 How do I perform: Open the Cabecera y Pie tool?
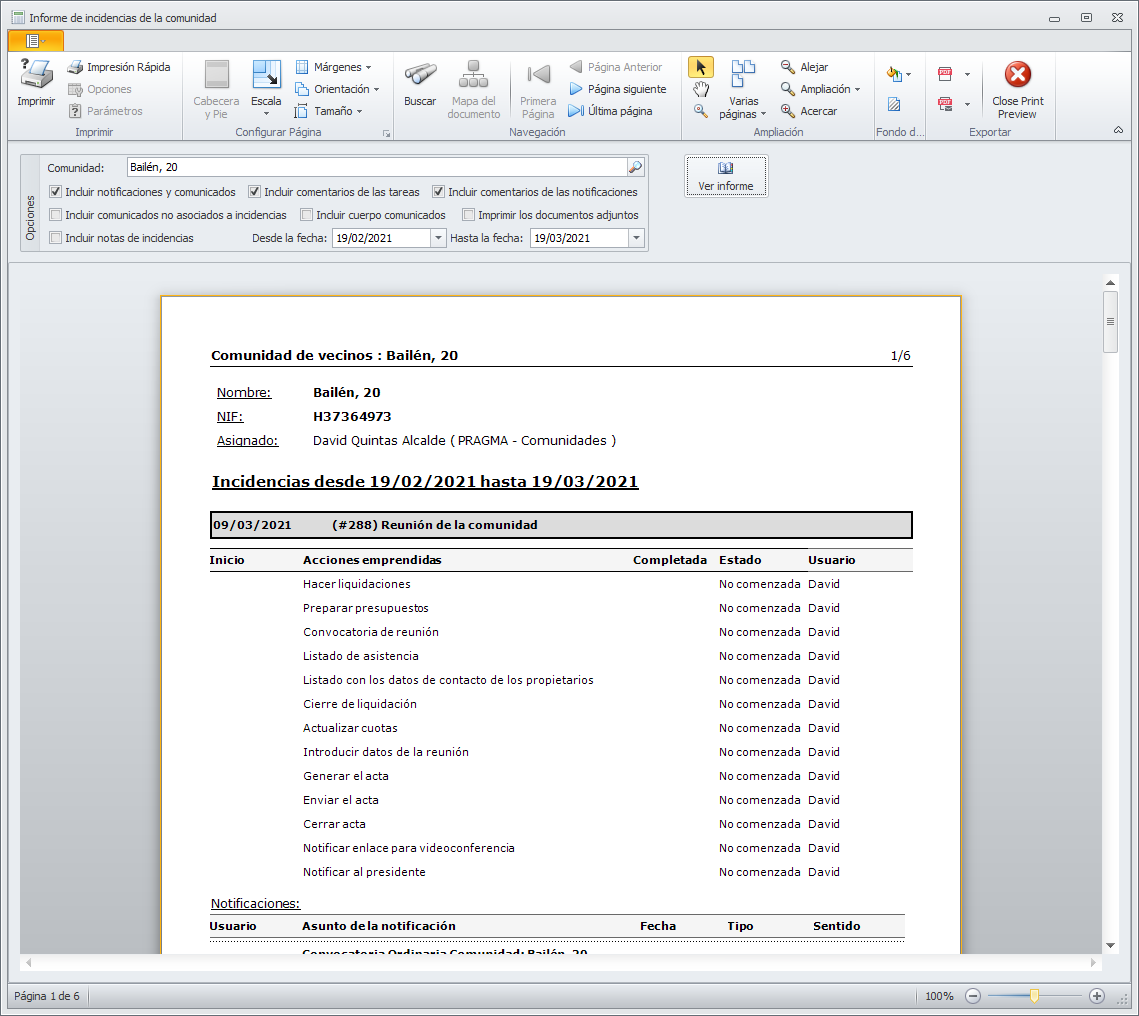[216, 89]
